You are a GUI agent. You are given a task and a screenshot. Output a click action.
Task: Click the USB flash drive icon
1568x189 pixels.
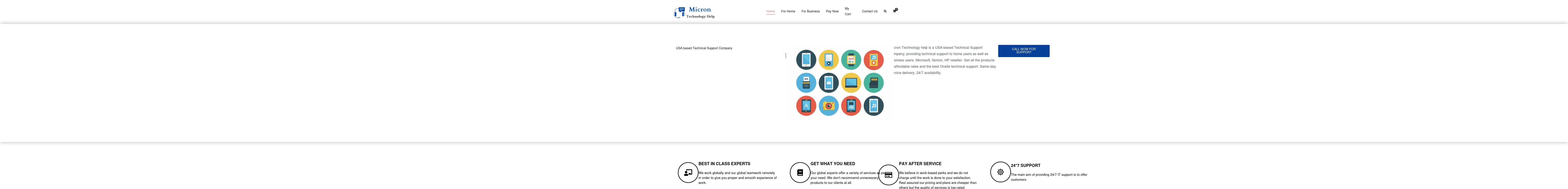(806, 83)
